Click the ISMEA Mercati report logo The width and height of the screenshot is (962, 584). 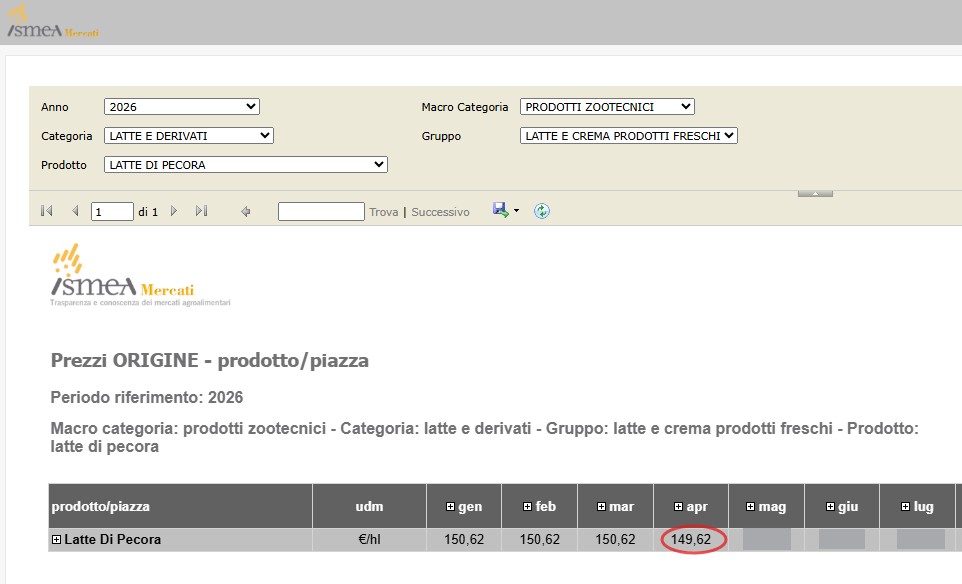[x=140, y=275]
